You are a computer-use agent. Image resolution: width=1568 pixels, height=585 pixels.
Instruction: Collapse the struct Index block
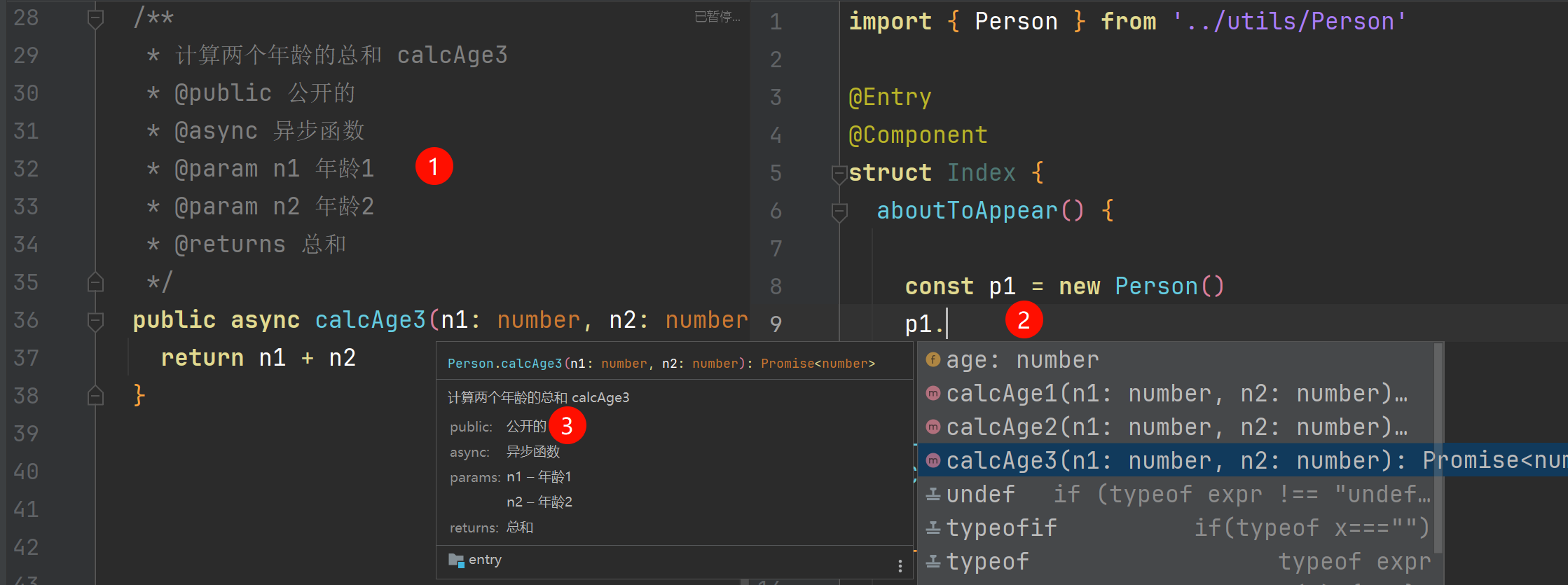839,173
